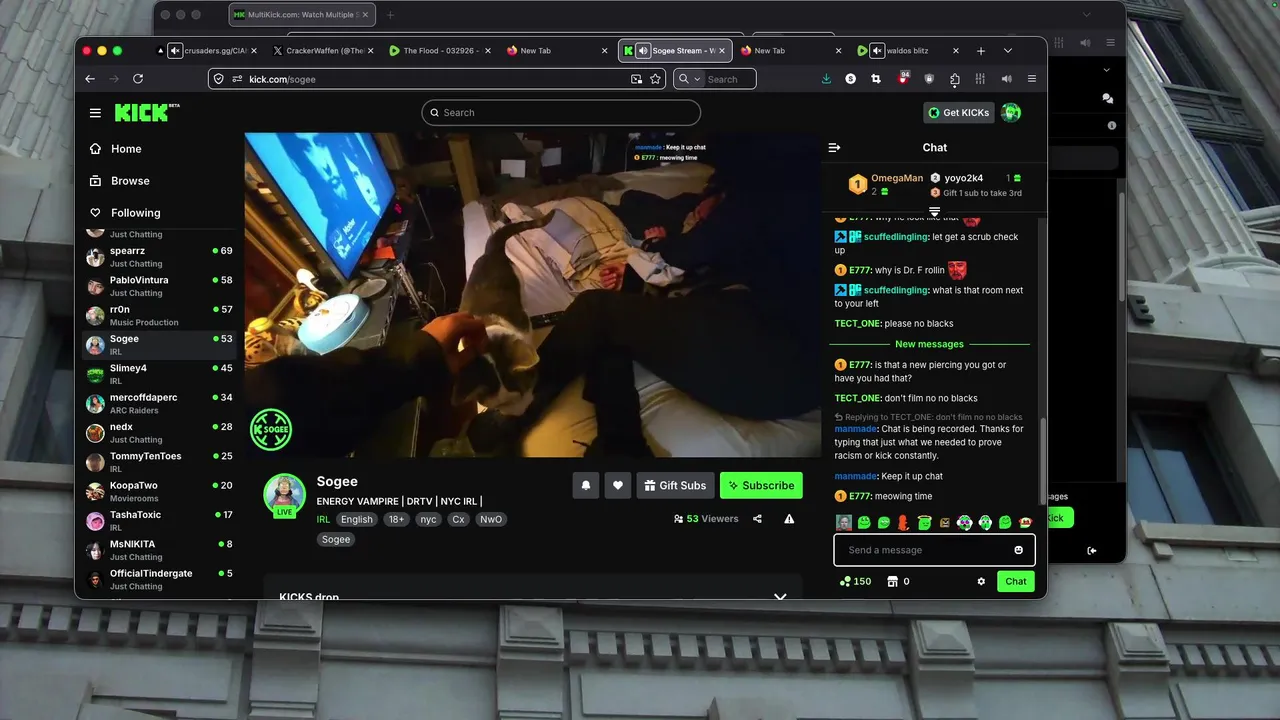1280x720 pixels.
Task: Open PabloVintura channel in sidebar
Action: pyautogui.click(x=159, y=286)
